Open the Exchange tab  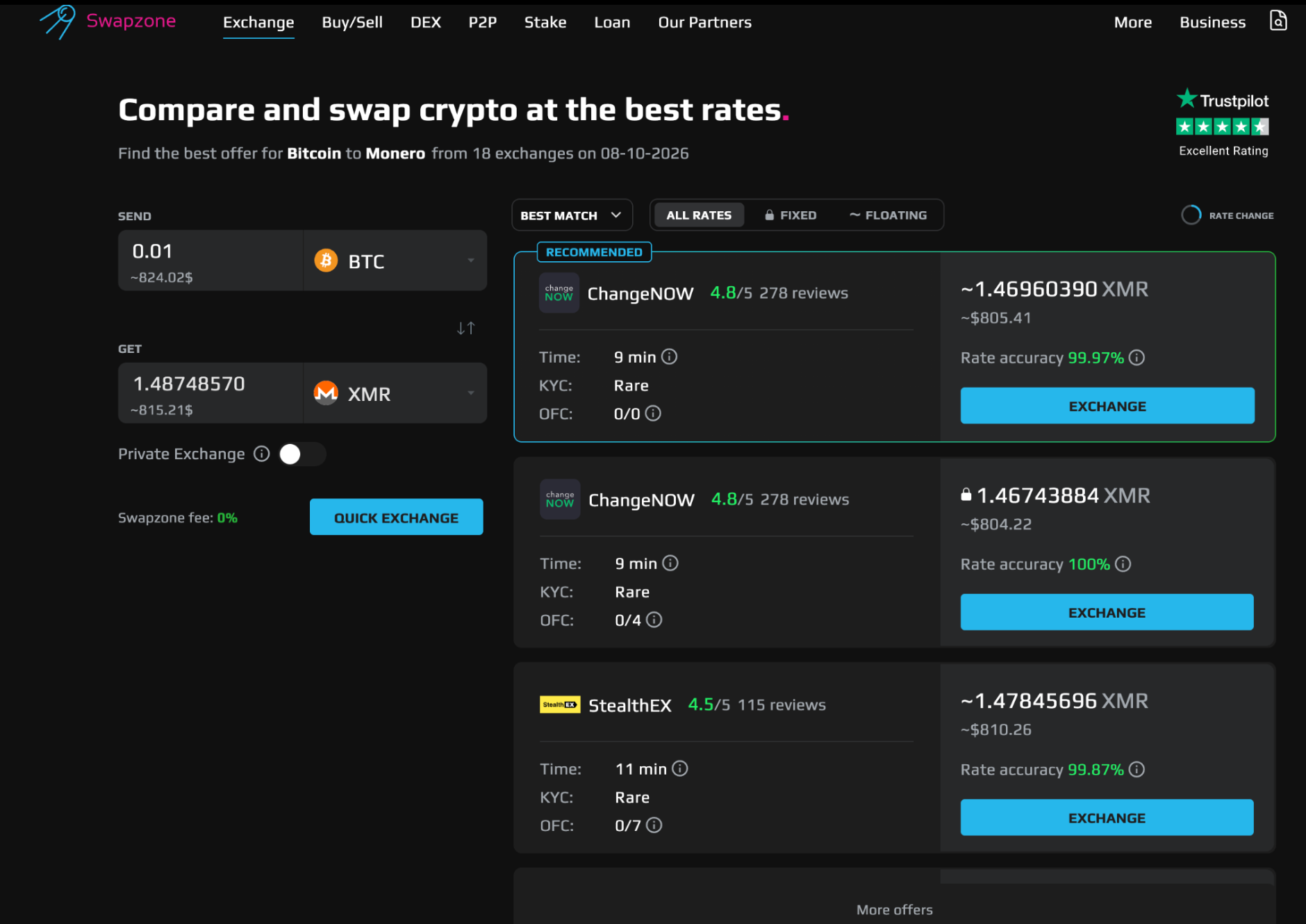pyautogui.click(x=258, y=22)
